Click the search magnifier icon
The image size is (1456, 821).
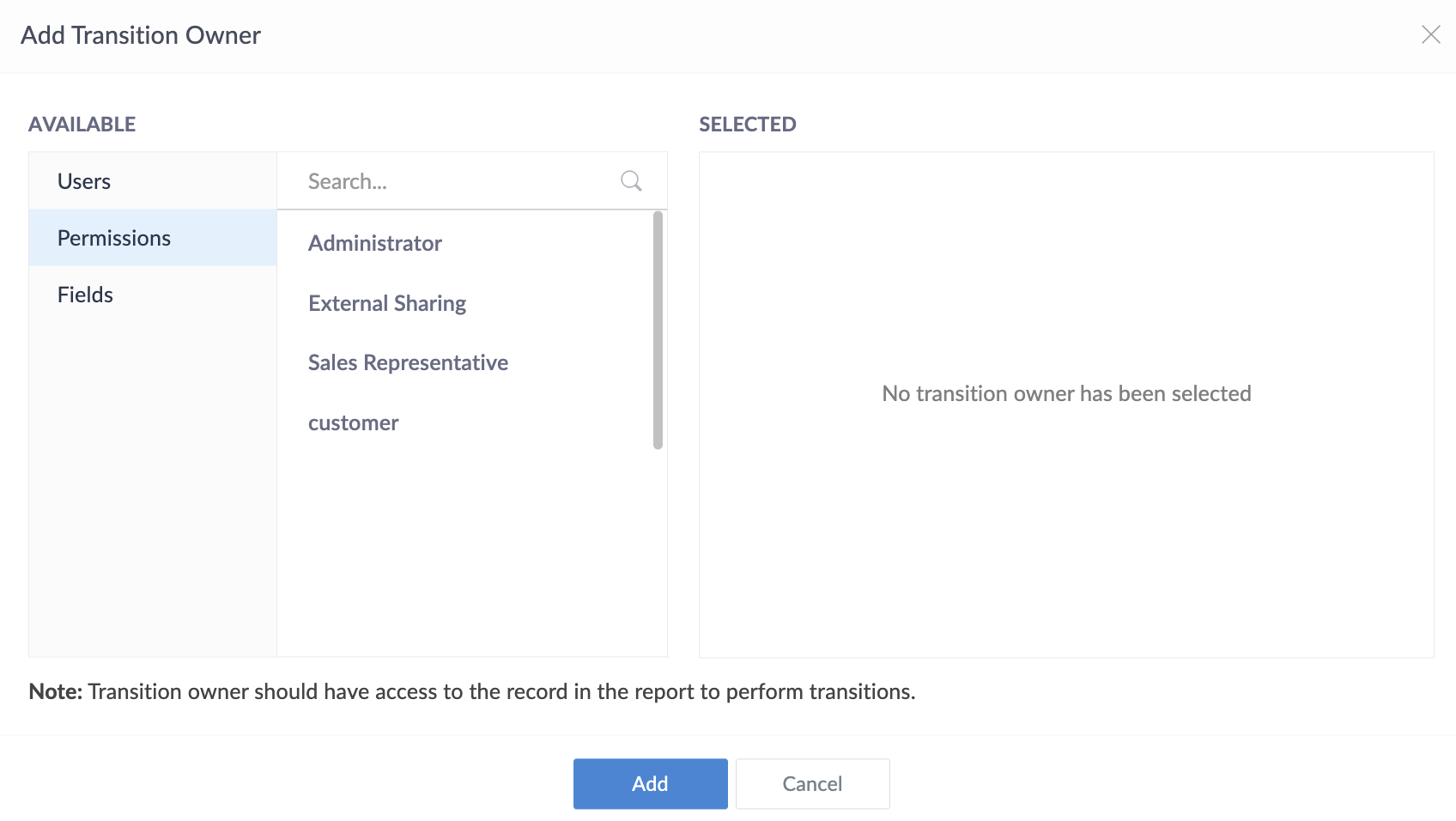point(631,181)
